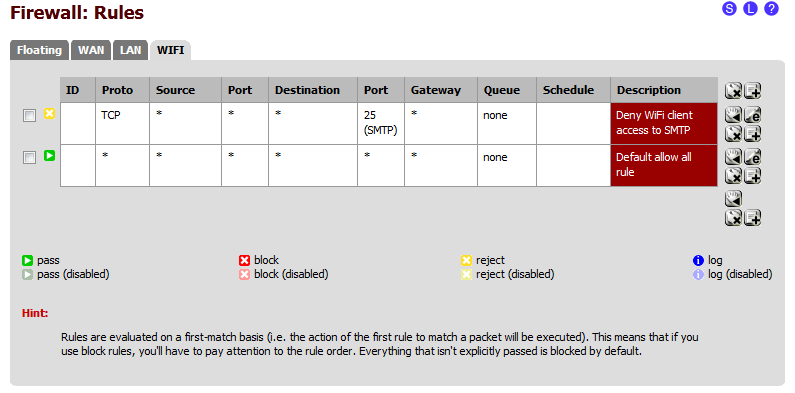The height and width of the screenshot is (393, 795).
Task: Add new rule based on SMTP rule
Action: pos(753,134)
